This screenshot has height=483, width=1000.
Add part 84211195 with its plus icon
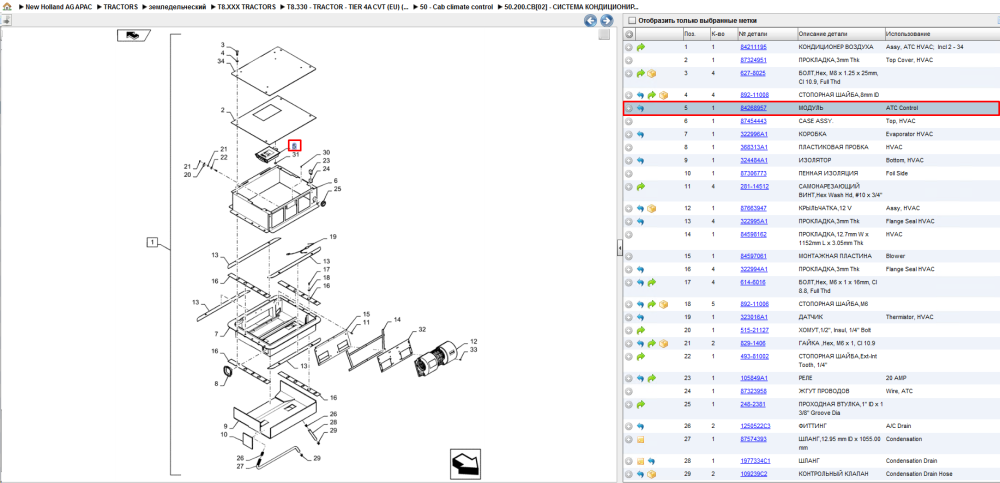click(629, 47)
